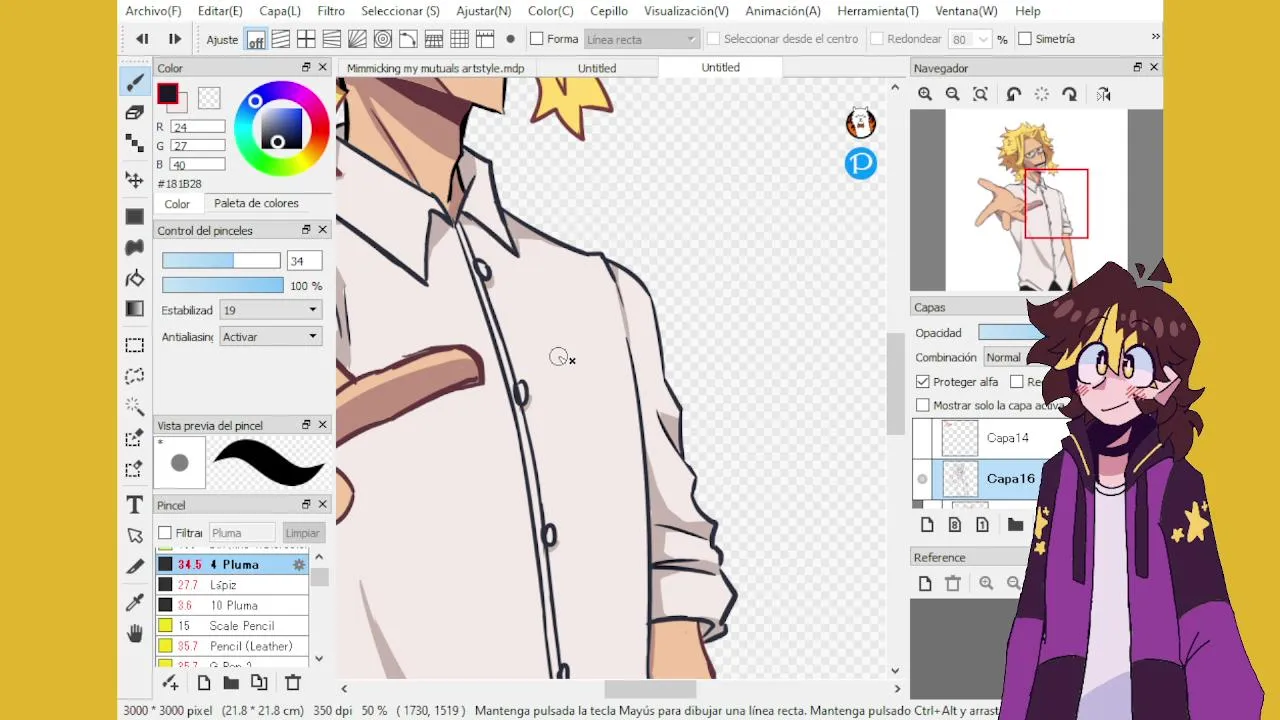Select the Select Pen tool
The image size is (1280, 720).
(x=135, y=438)
